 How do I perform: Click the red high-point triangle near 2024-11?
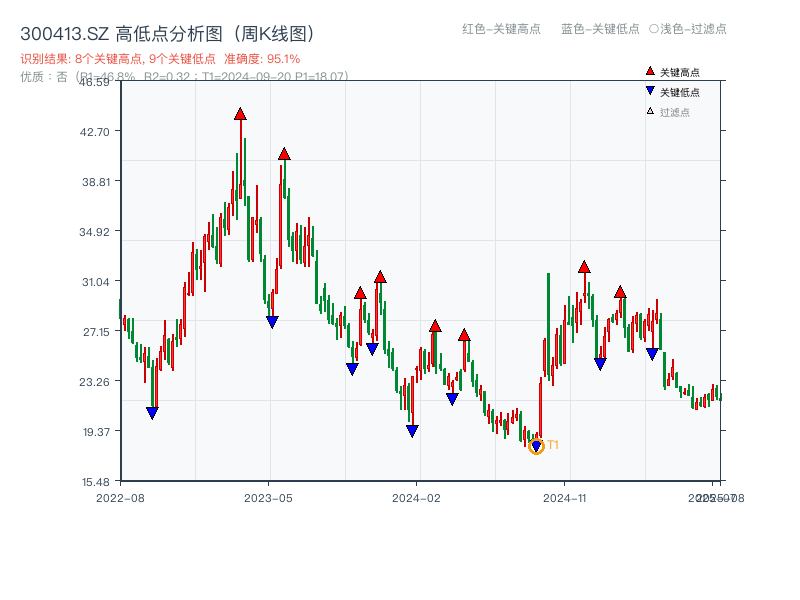(584, 266)
